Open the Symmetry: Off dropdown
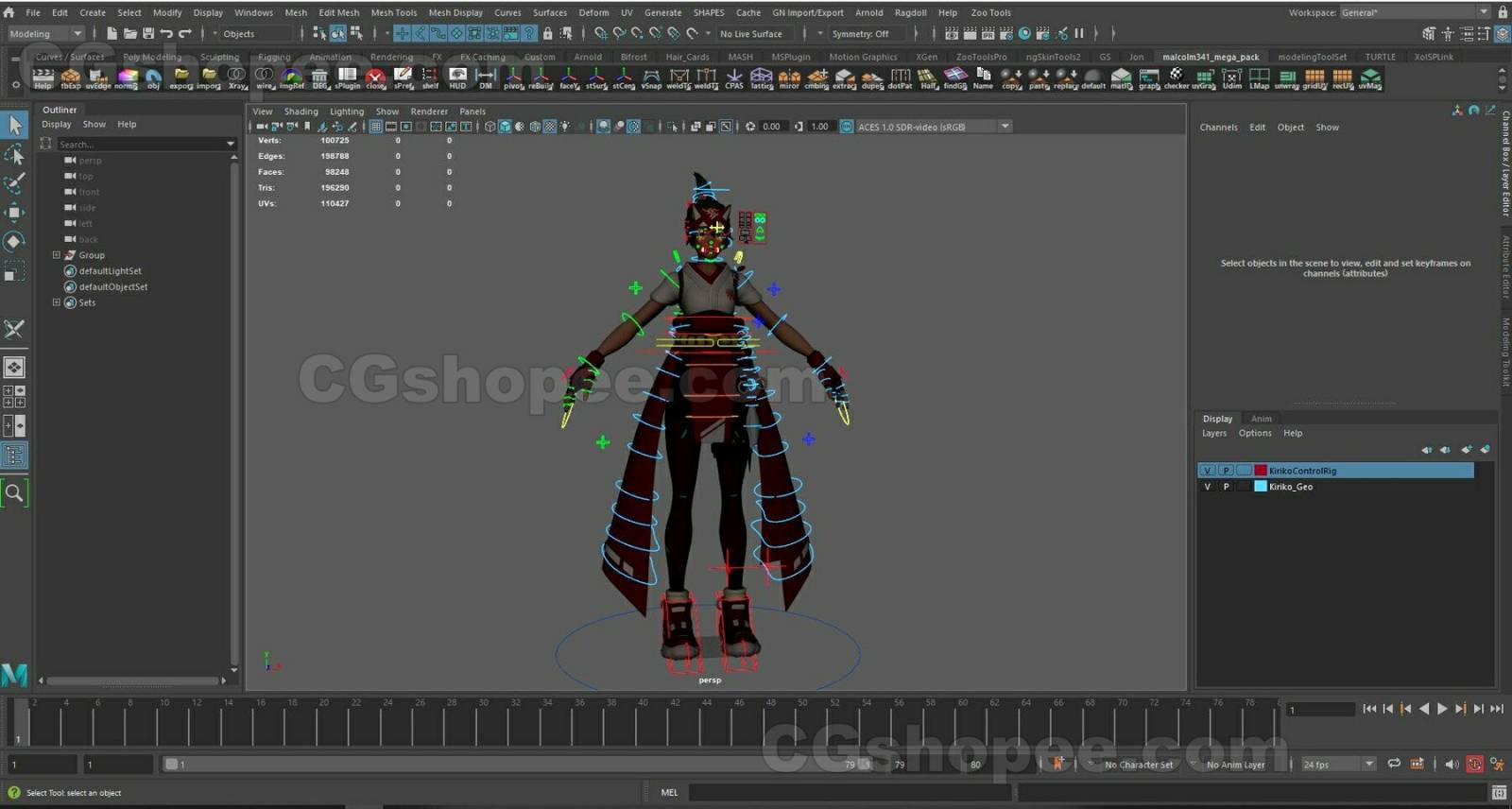The width and height of the screenshot is (1512, 809). tap(868, 33)
